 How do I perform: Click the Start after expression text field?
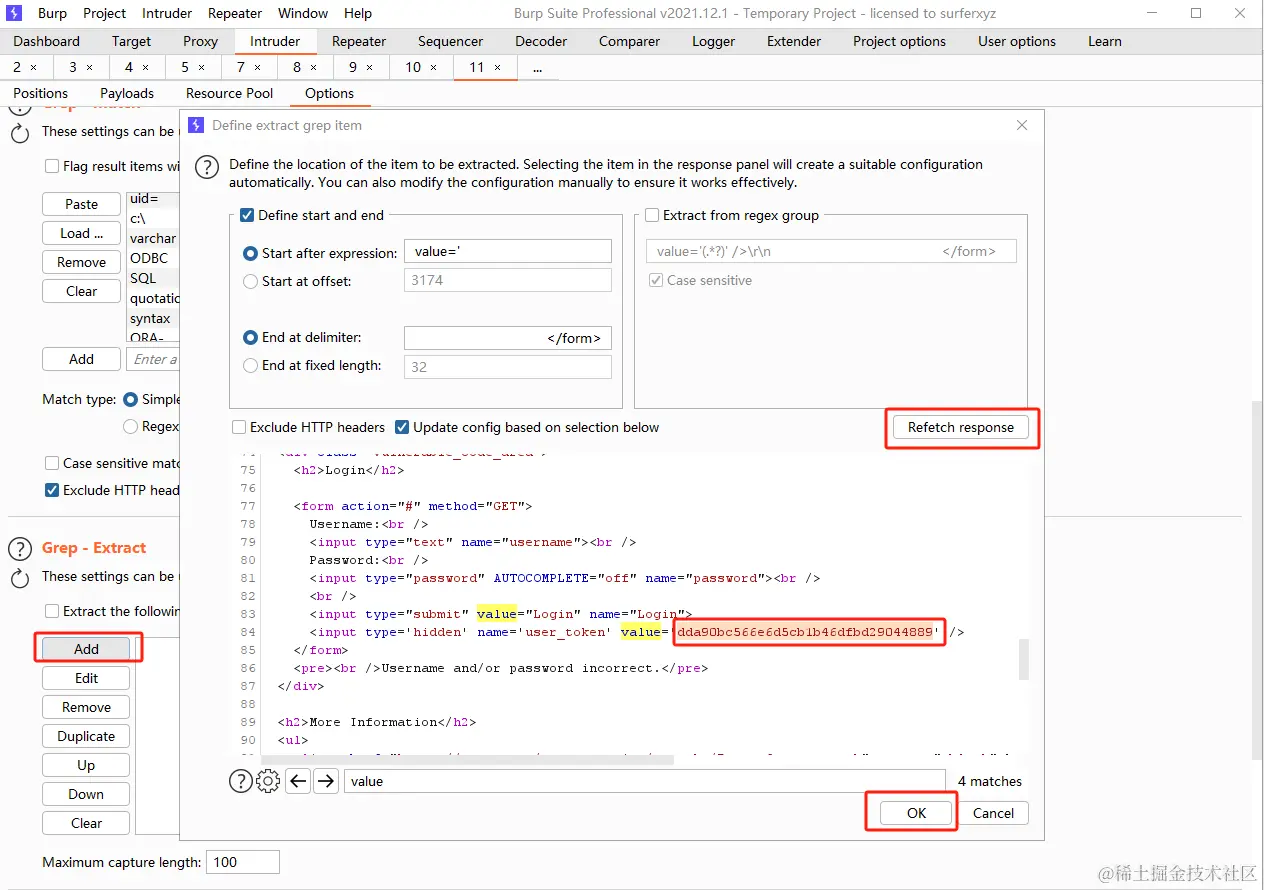507,252
